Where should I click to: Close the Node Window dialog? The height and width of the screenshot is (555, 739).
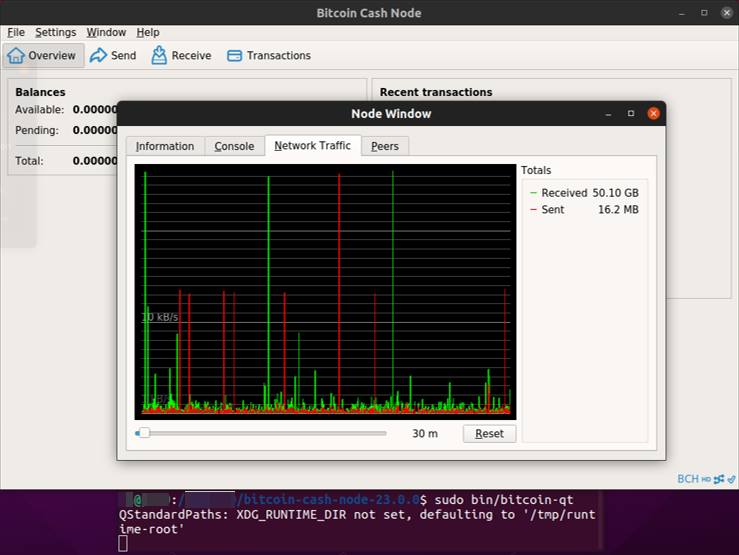tap(653, 114)
